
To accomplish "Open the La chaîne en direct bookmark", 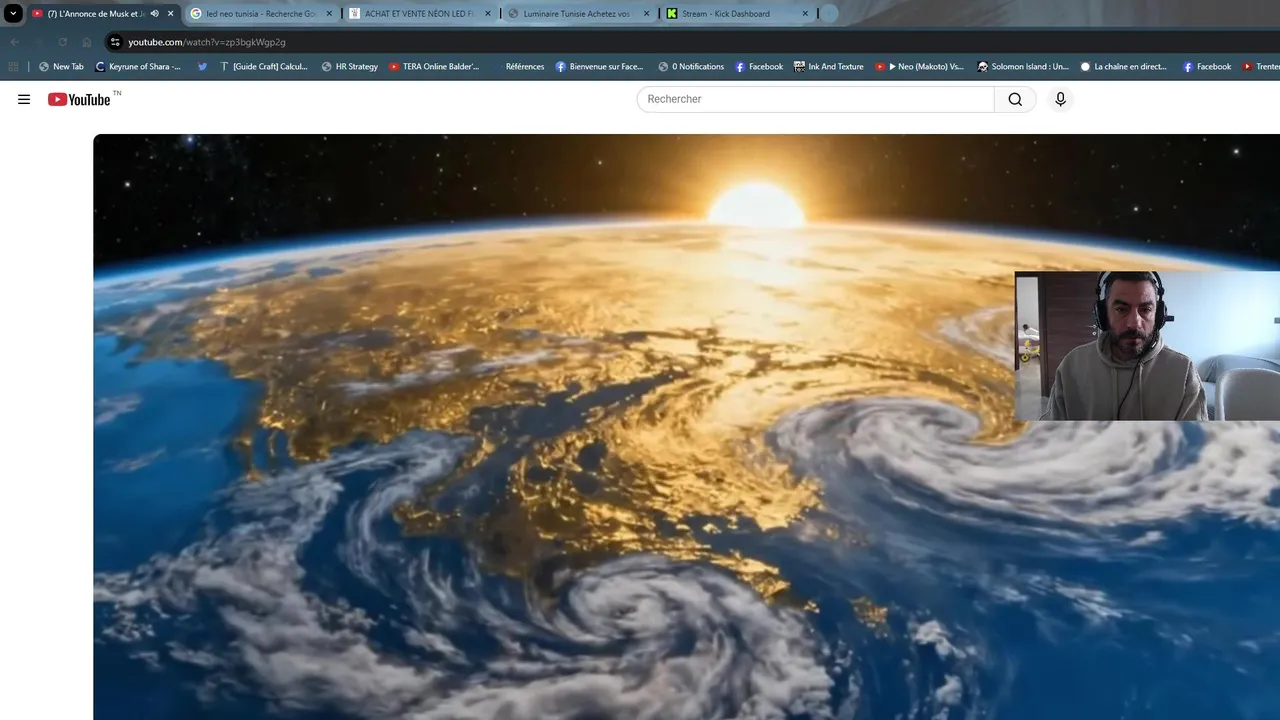I will coord(1124,67).
